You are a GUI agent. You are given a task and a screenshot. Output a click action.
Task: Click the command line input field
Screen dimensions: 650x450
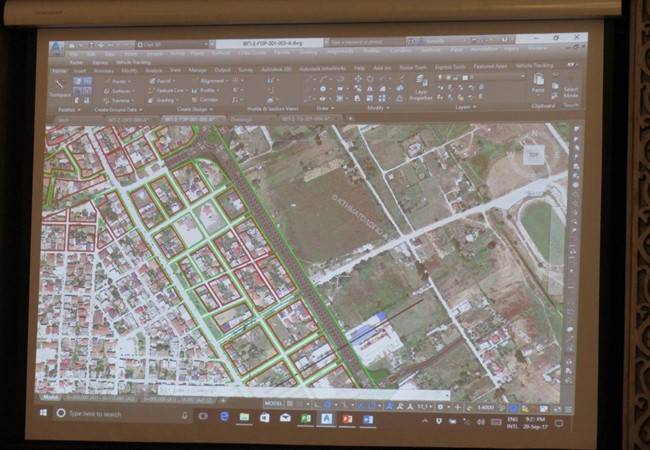pos(303,392)
